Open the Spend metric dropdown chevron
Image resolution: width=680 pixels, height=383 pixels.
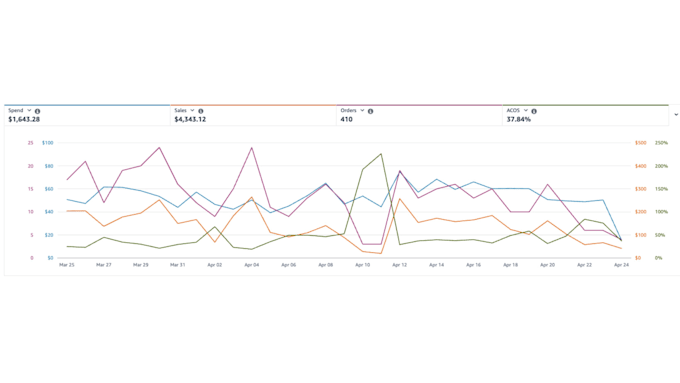[29, 111]
